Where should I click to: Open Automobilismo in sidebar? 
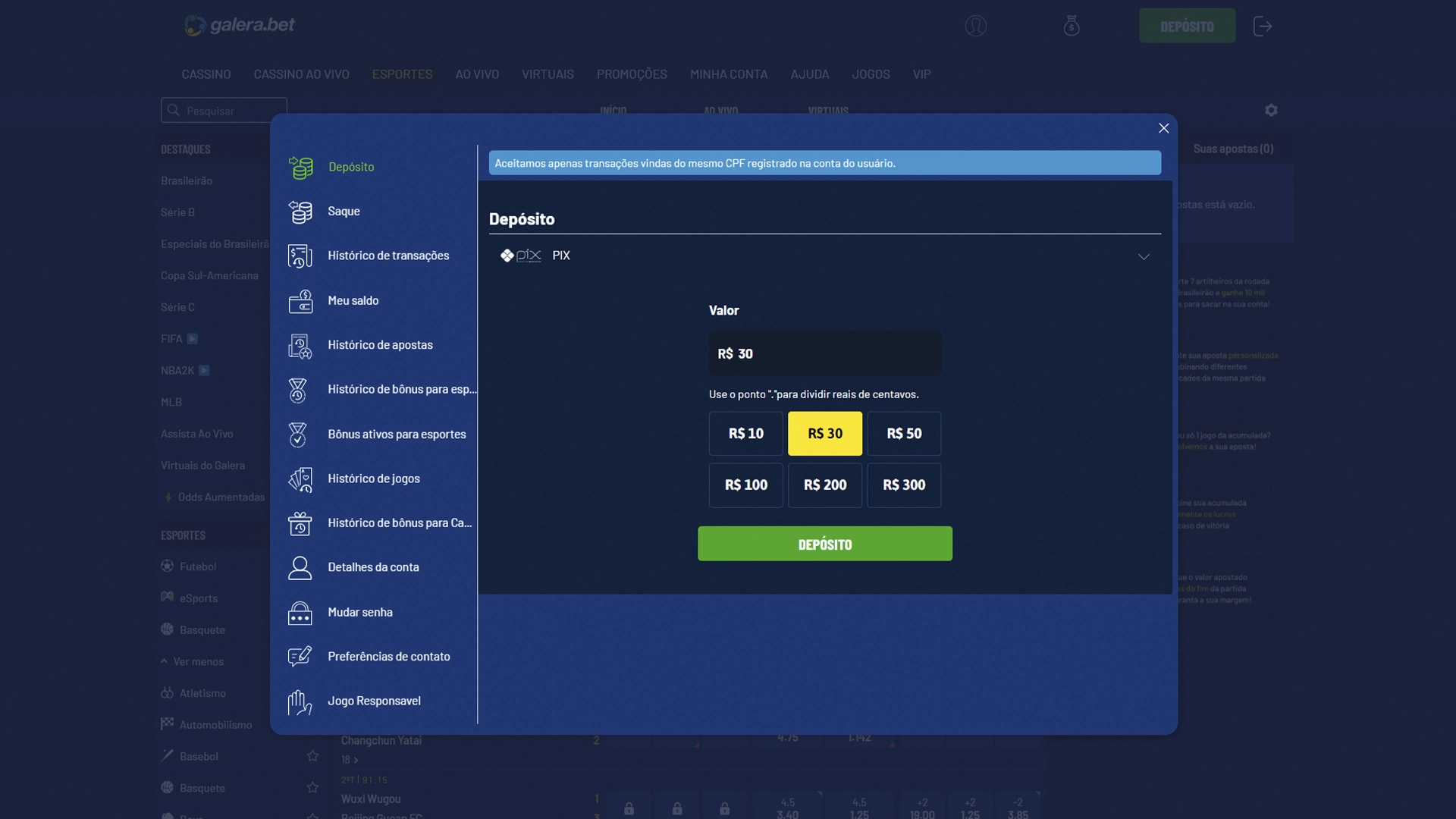(x=215, y=725)
